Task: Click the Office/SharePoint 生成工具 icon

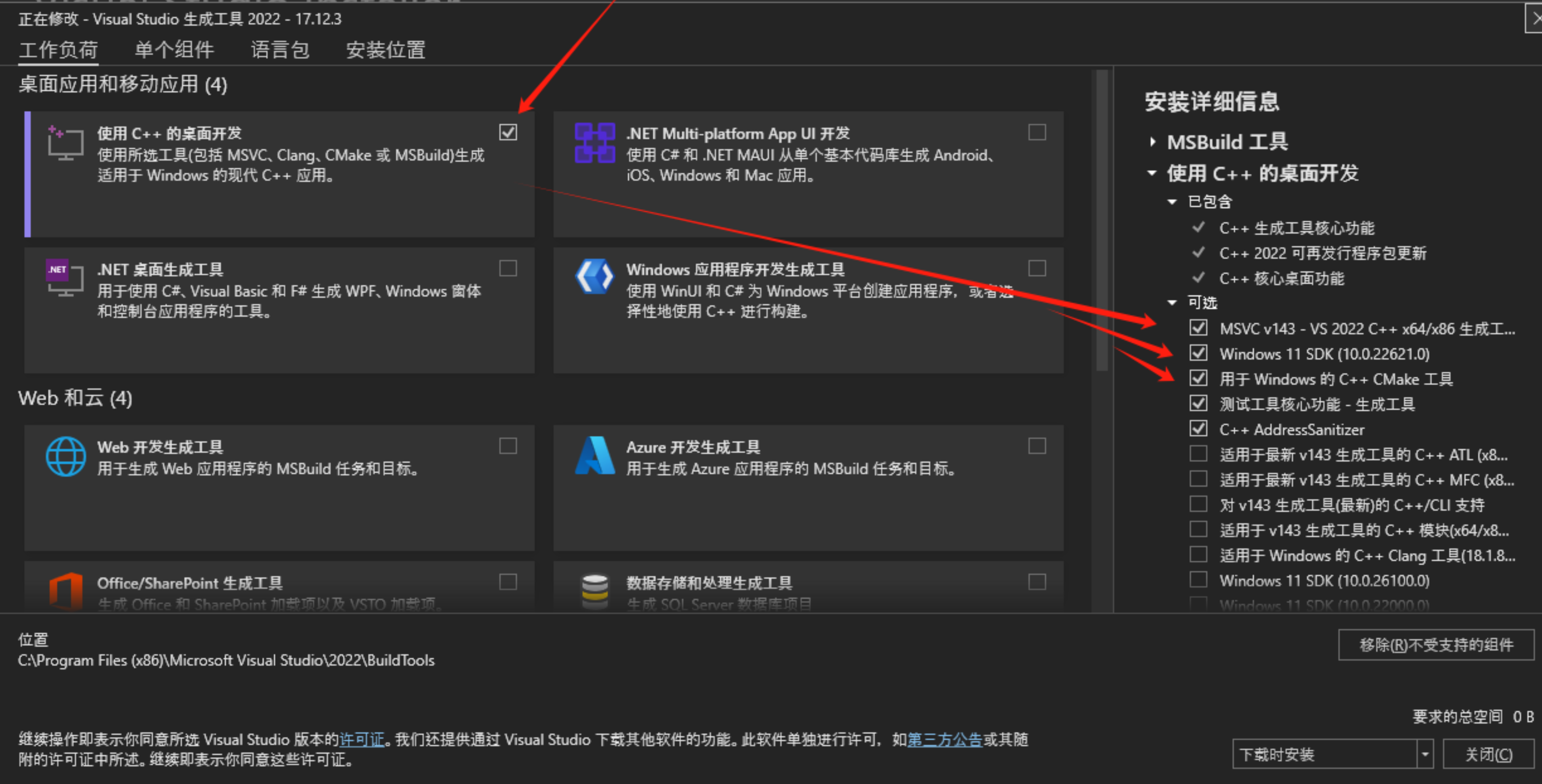Action: (x=66, y=591)
